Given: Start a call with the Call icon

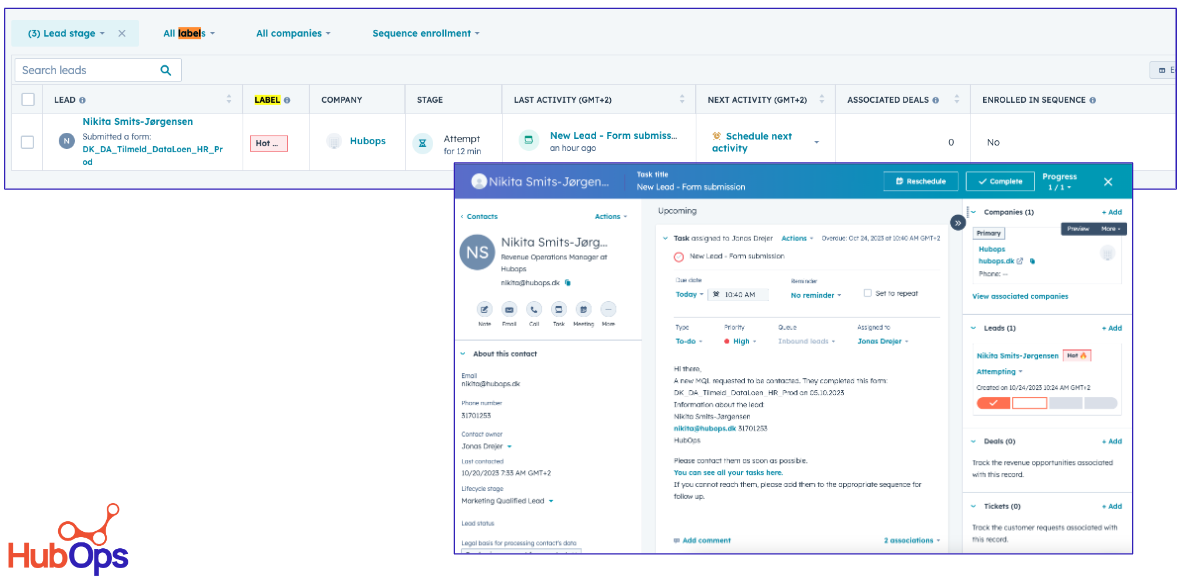Looking at the screenshot, I should 534,309.
